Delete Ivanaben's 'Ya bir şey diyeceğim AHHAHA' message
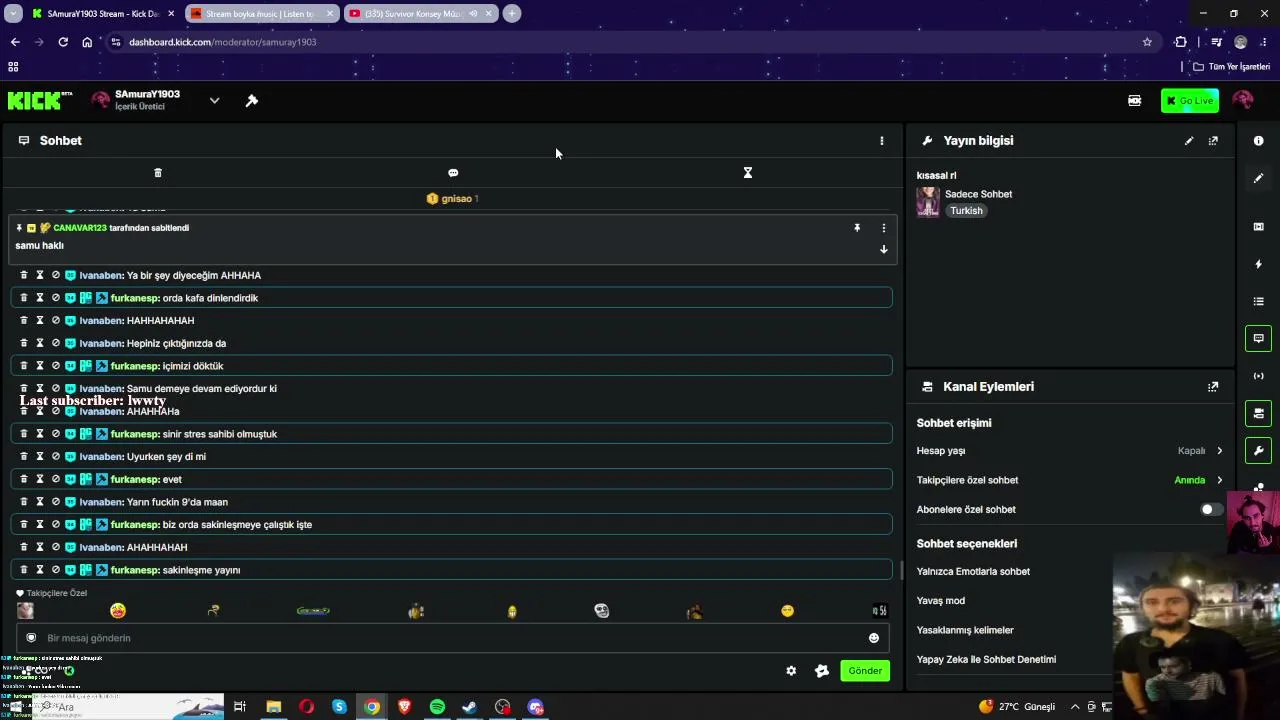This screenshot has height=720, width=1280. (x=24, y=275)
